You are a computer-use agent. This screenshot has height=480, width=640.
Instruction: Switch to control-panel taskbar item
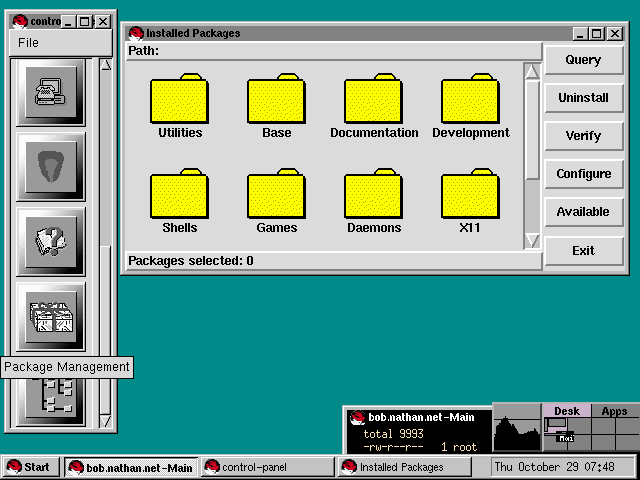point(267,467)
